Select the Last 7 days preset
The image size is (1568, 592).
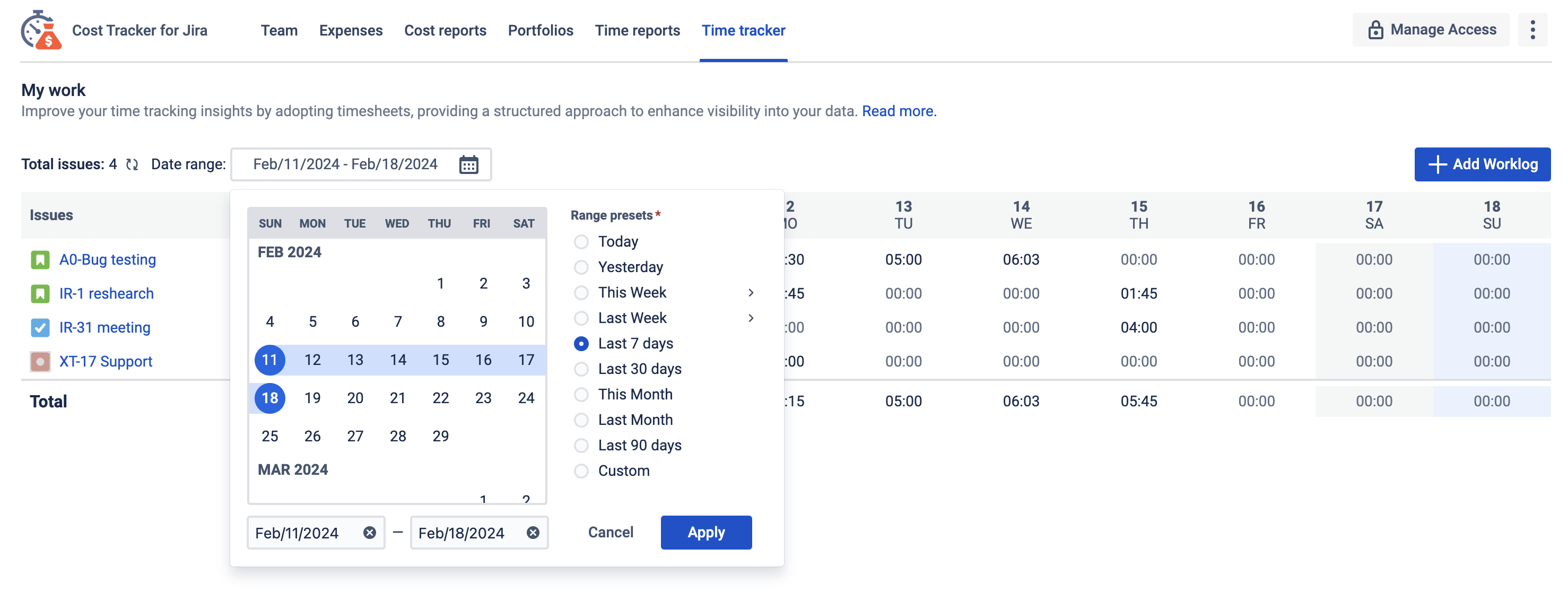tap(581, 344)
